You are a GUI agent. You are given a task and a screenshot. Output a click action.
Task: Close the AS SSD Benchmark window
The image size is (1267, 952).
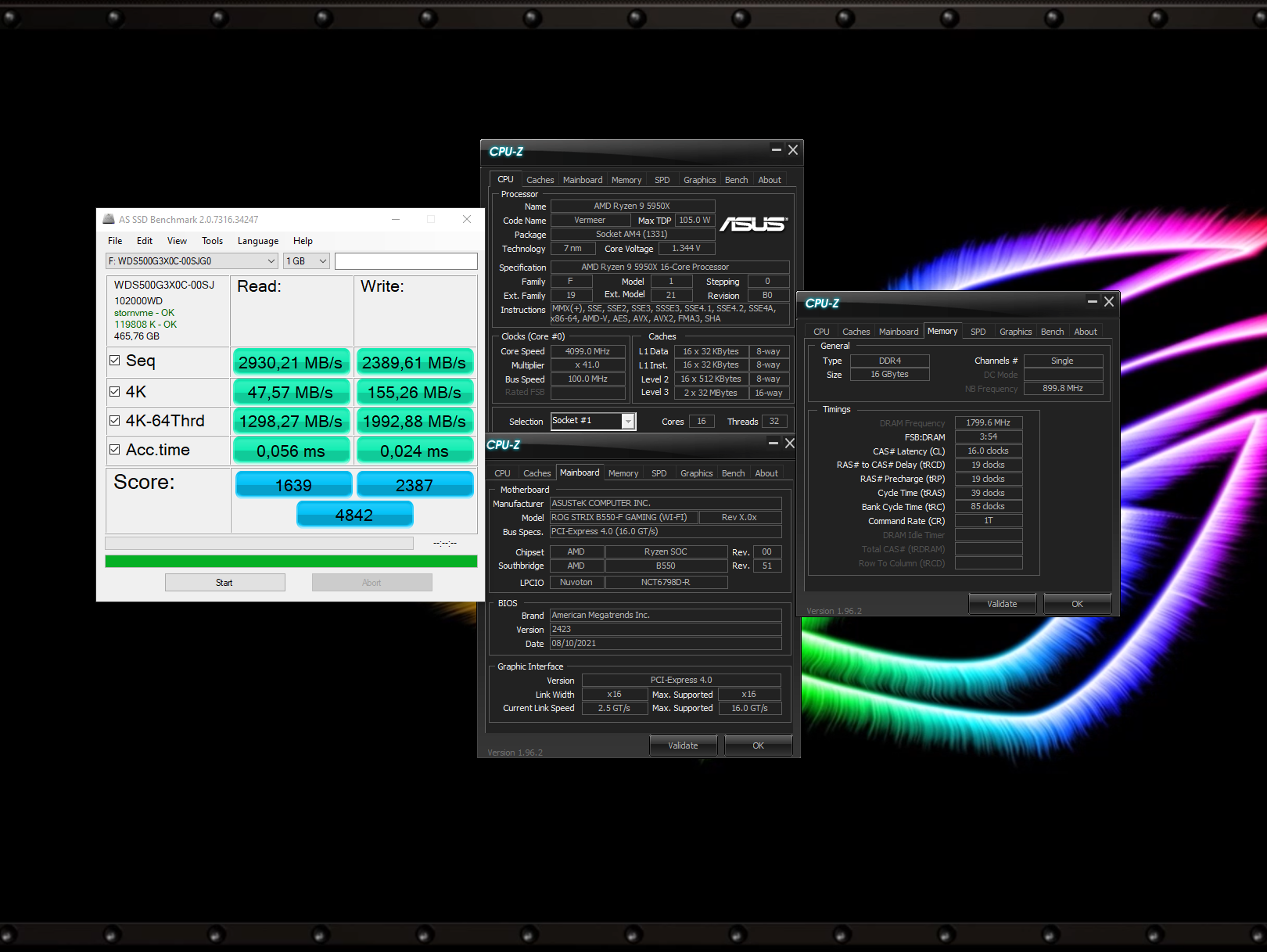coord(467,220)
